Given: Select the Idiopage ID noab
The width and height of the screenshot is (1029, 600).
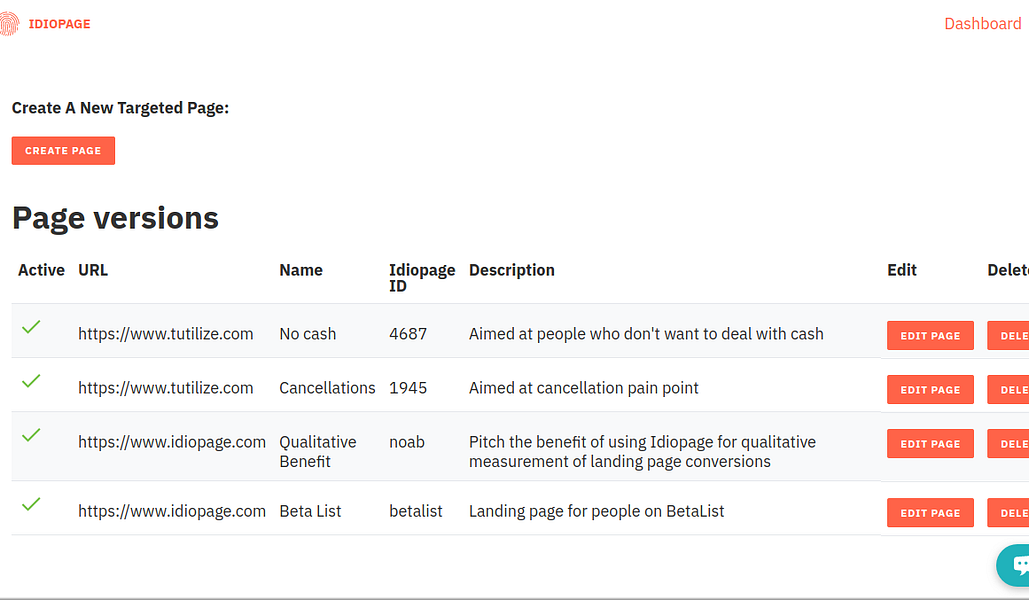Looking at the screenshot, I should [x=407, y=442].
